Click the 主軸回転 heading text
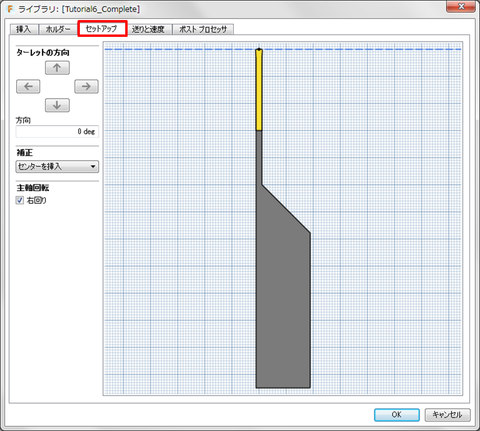 point(33,188)
